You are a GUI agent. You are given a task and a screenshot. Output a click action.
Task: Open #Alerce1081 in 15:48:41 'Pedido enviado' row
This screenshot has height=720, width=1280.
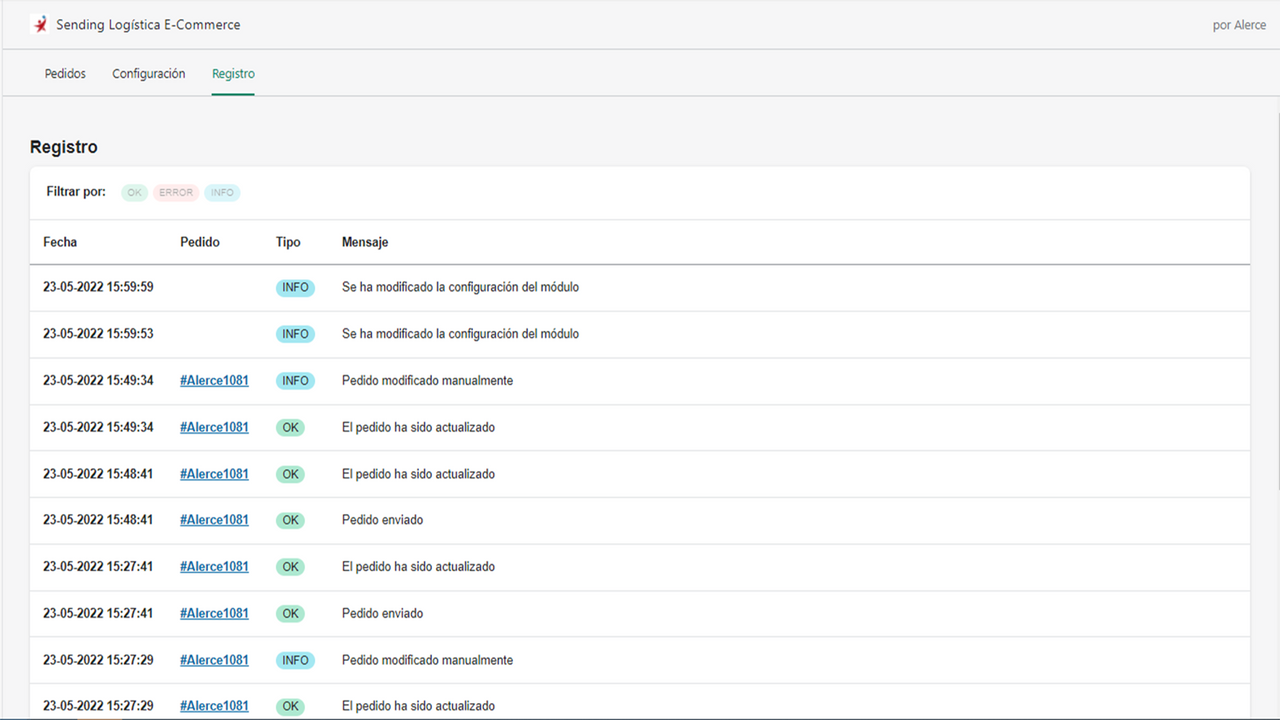click(214, 520)
